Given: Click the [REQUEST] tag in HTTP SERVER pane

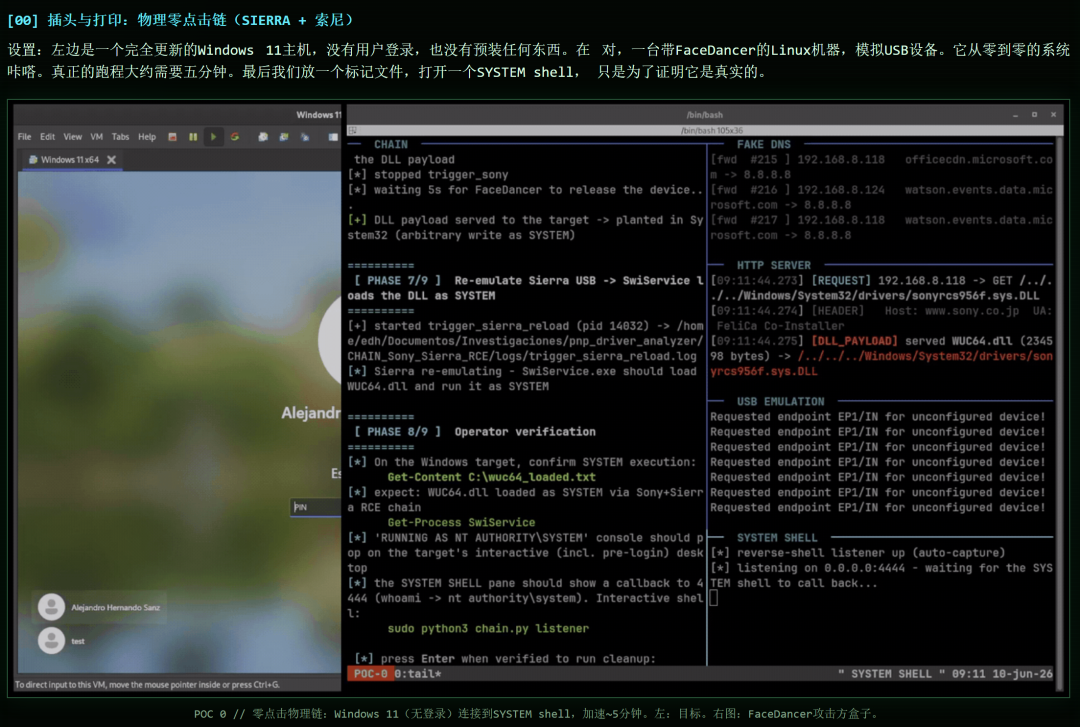Looking at the screenshot, I should pos(840,280).
